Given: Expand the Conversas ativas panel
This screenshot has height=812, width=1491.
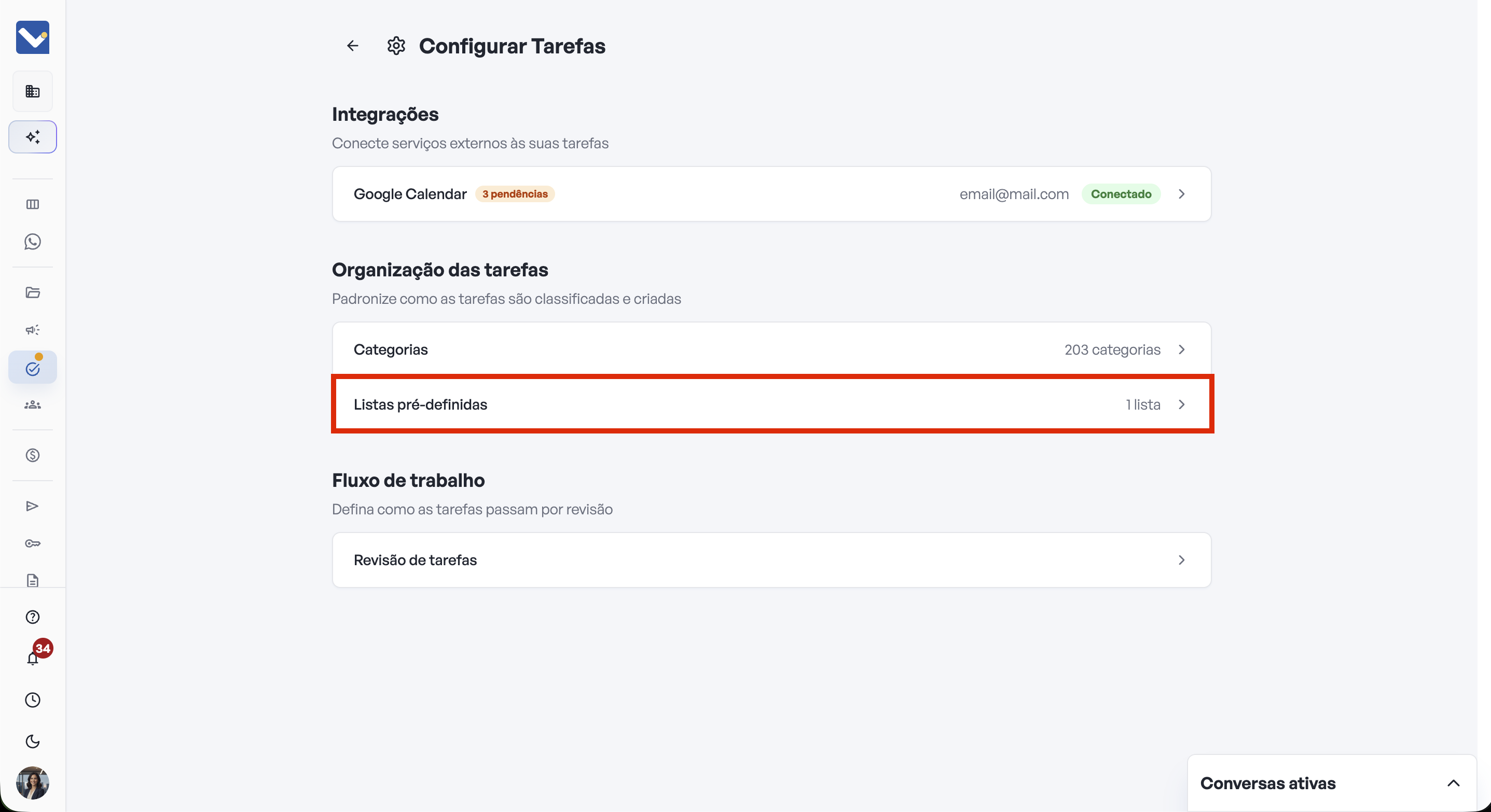Looking at the screenshot, I should point(1453,783).
